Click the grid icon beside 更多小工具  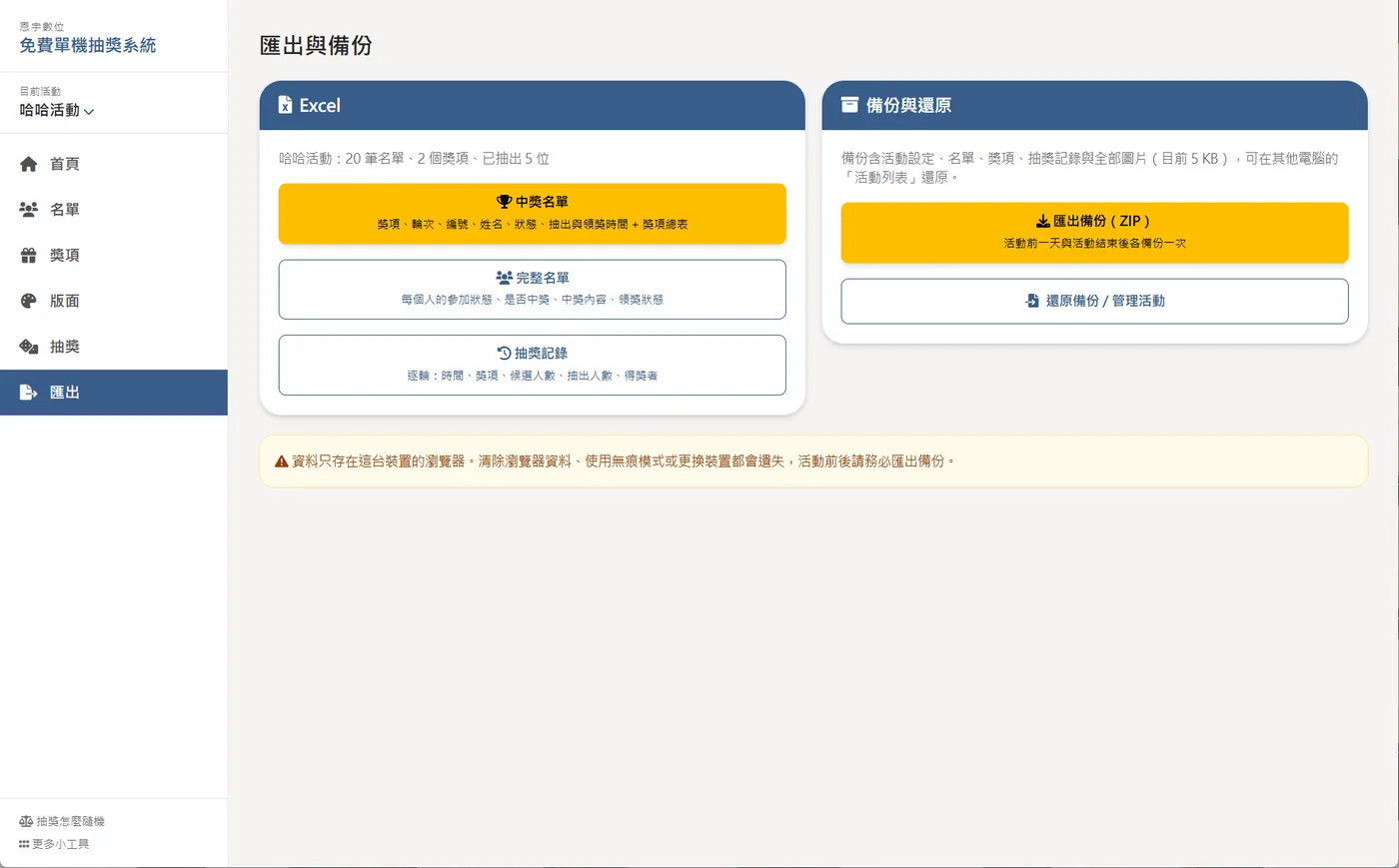[x=24, y=844]
